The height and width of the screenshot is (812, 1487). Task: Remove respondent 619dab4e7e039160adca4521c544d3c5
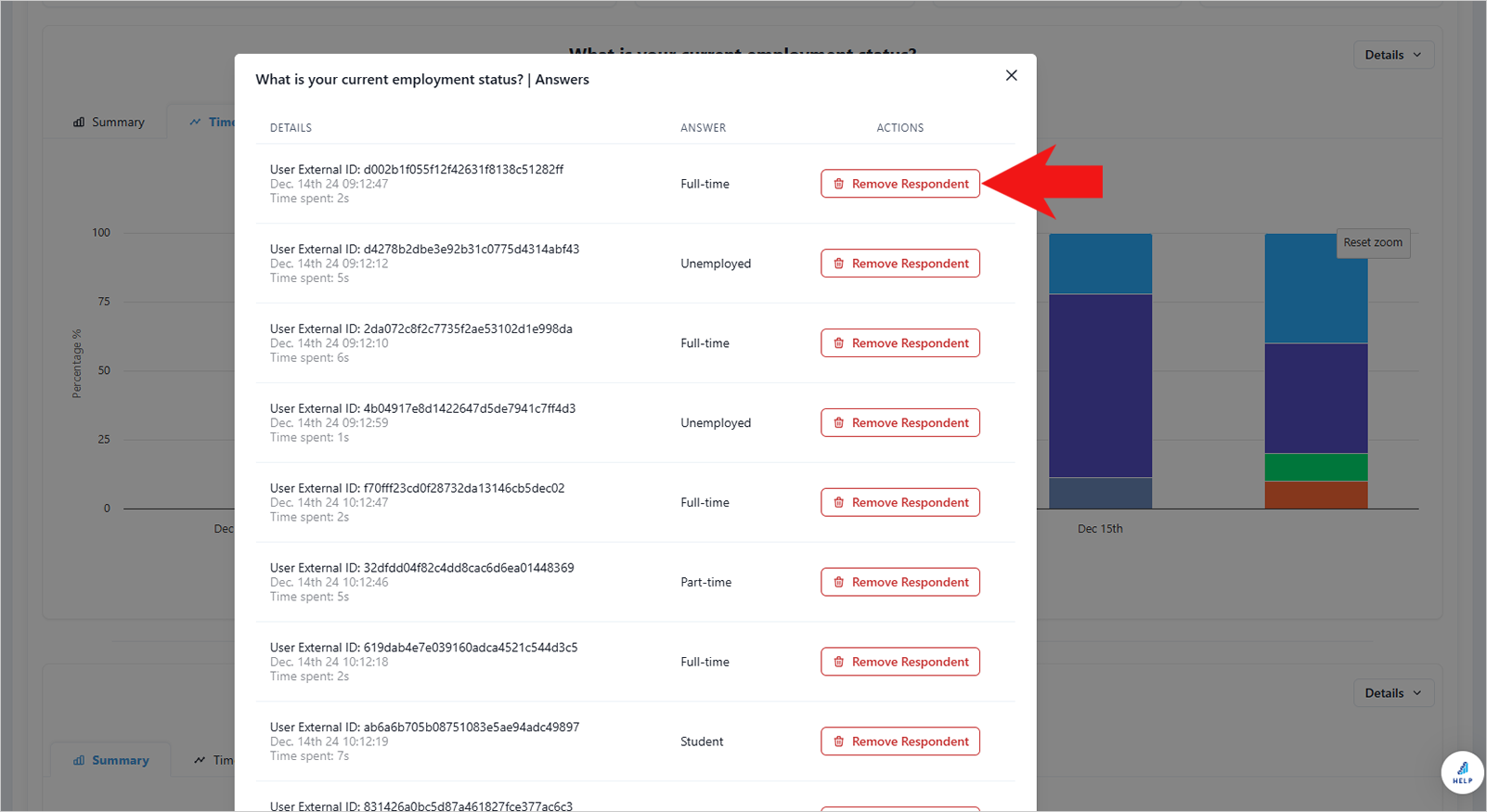[x=900, y=662]
